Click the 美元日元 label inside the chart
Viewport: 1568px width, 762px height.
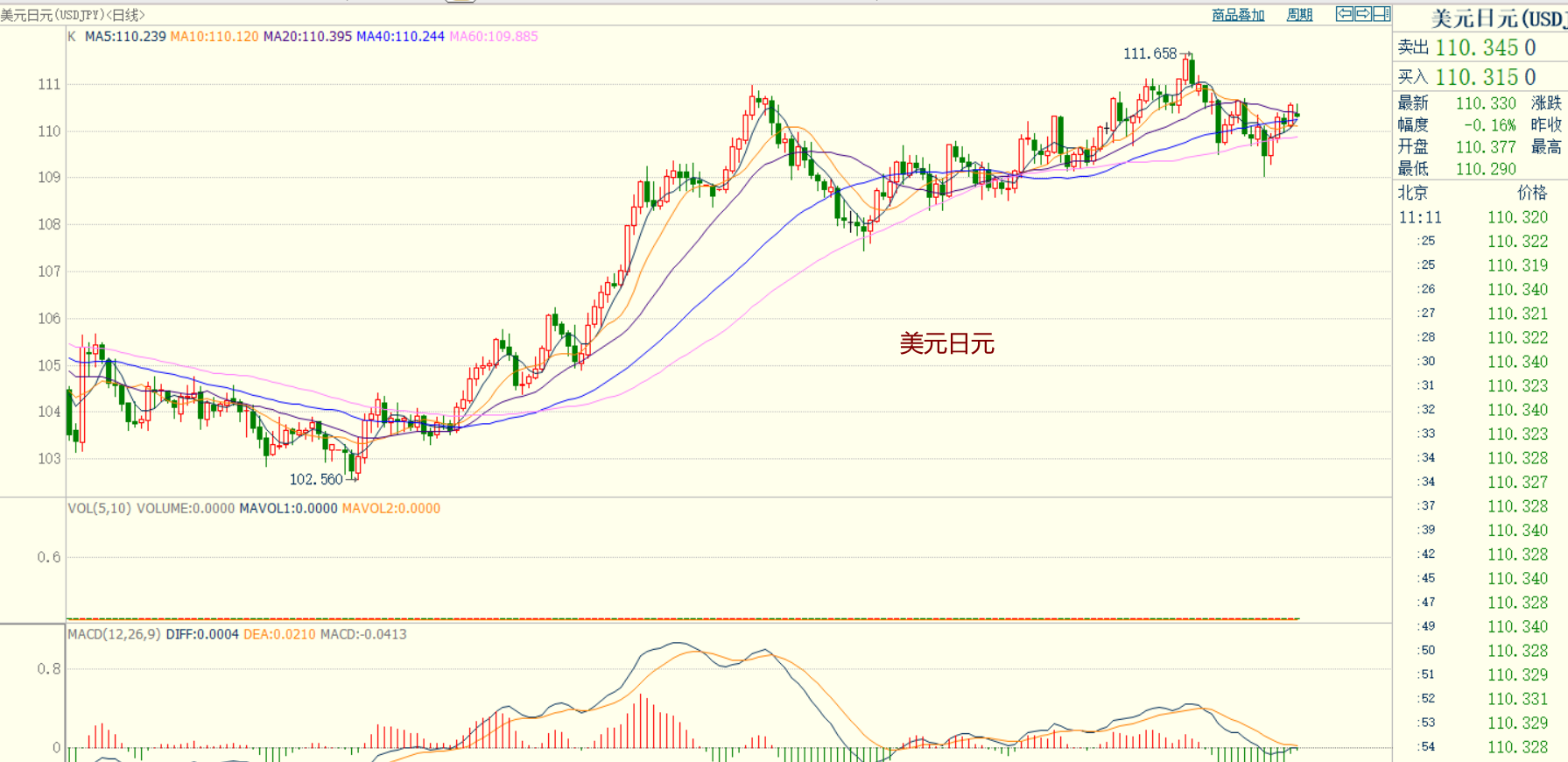pos(946,344)
